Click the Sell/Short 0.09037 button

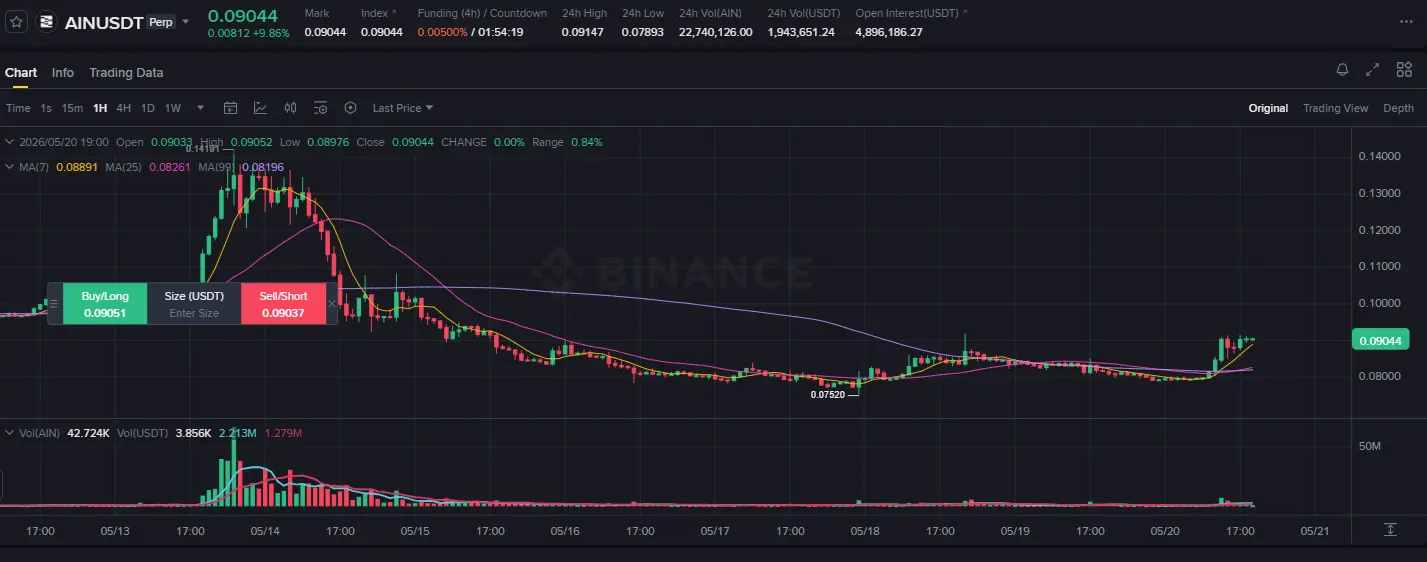pyautogui.click(x=284, y=304)
